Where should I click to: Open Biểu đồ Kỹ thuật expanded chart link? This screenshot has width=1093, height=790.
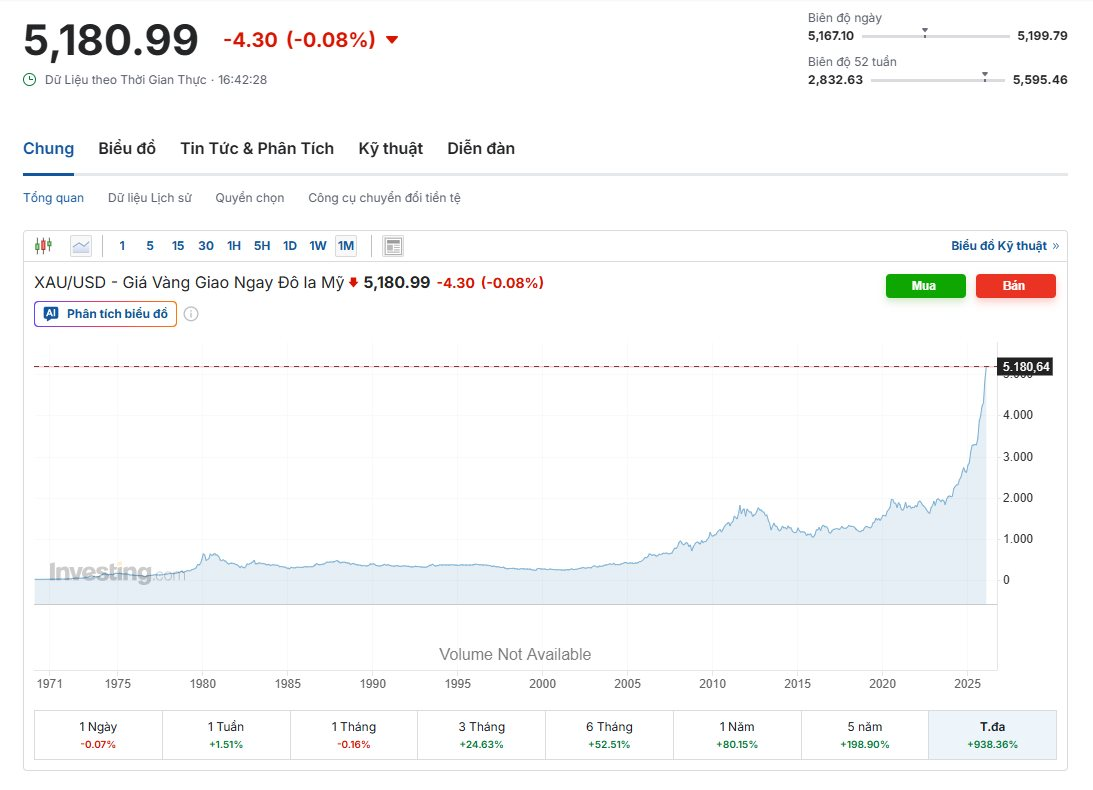1004,246
